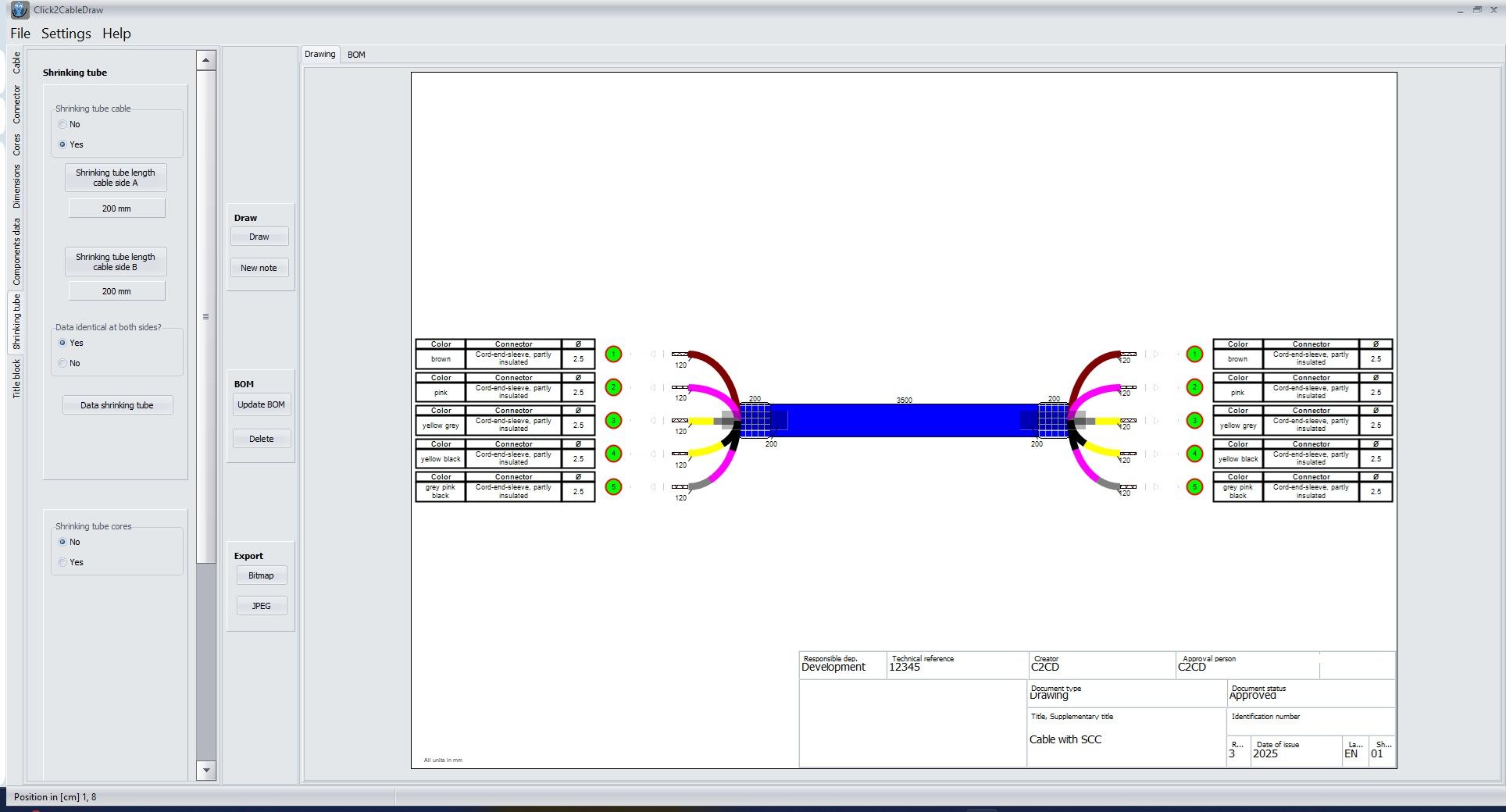The height and width of the screenshot is (812, 1506).
Task: Click the right shrinking tube hatched block
Action: (1052, 420)
